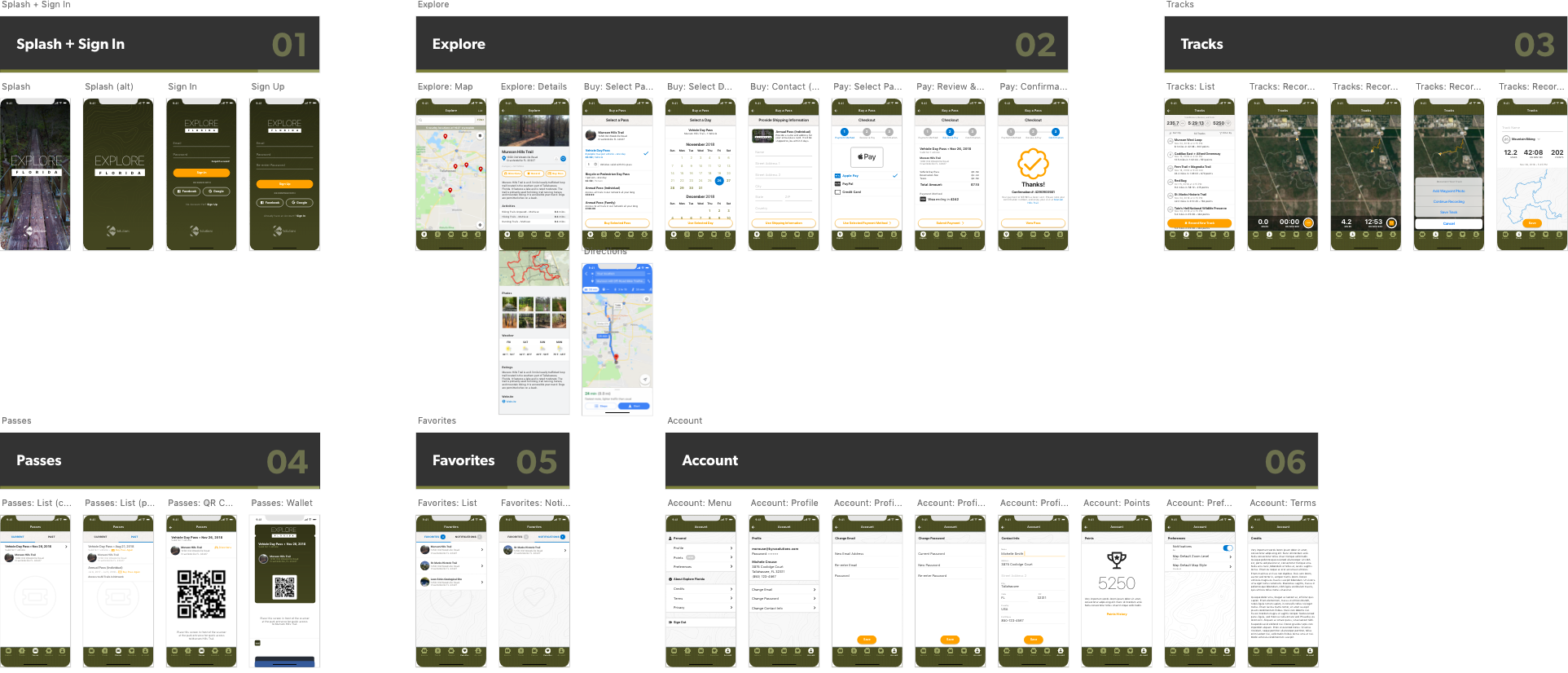Click the Email field on the Sign In screen

(201, 145)
